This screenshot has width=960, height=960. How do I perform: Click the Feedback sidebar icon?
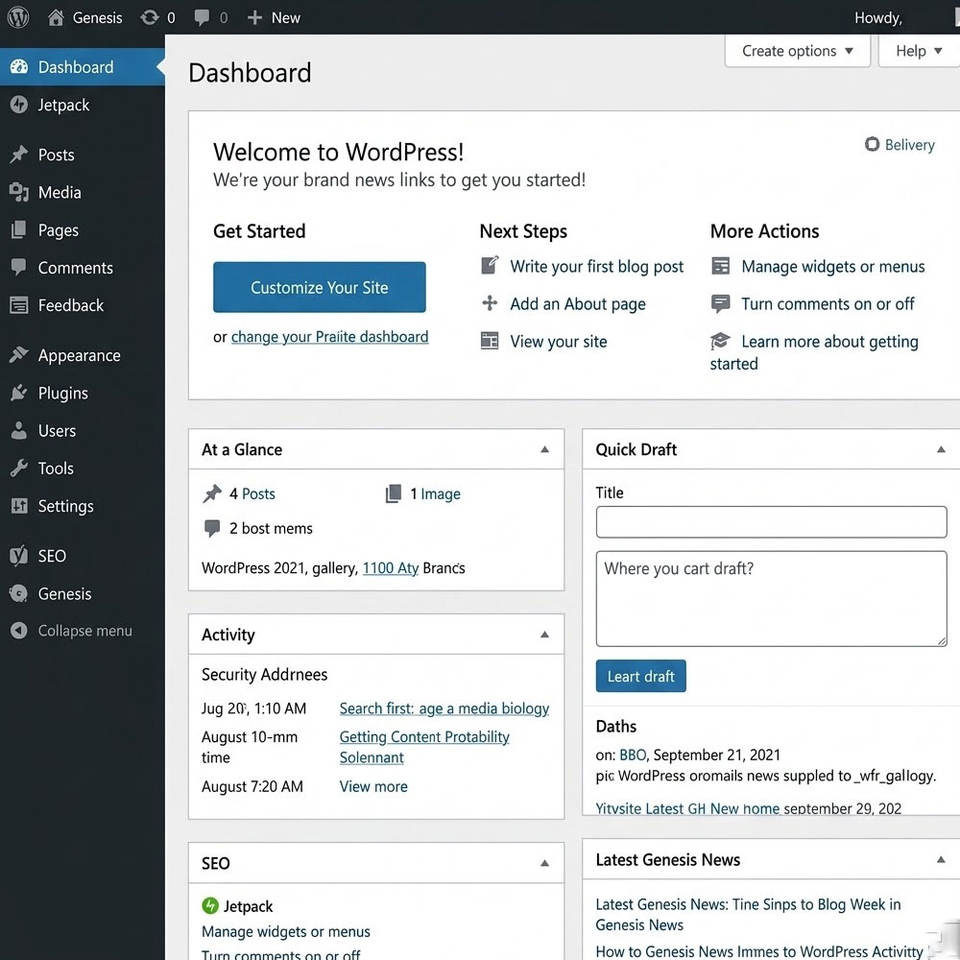click(19, 305)
